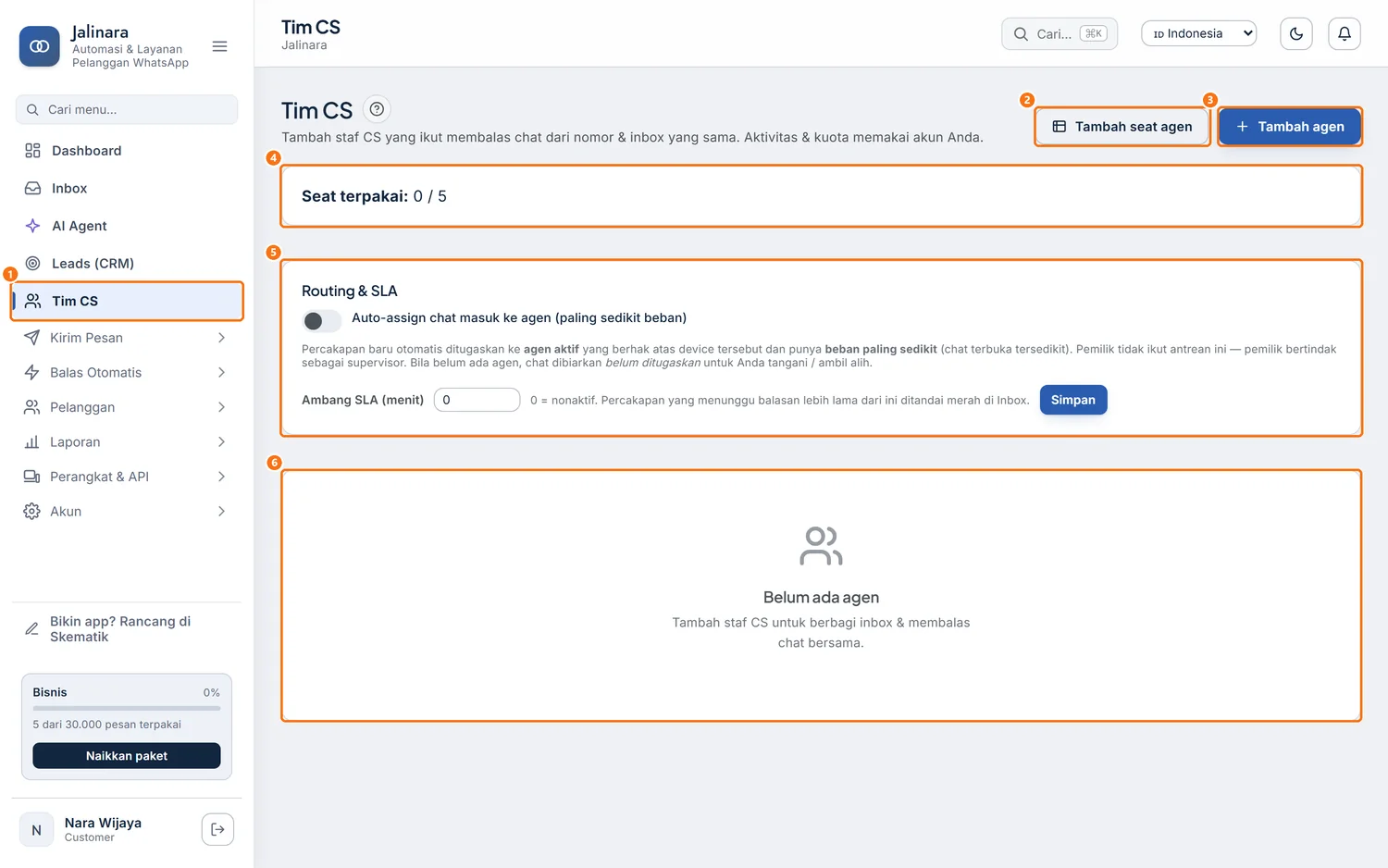Click the Balas Otomatis lightning icon
The height and width of the screenshot is (868, 1388).
31,372
